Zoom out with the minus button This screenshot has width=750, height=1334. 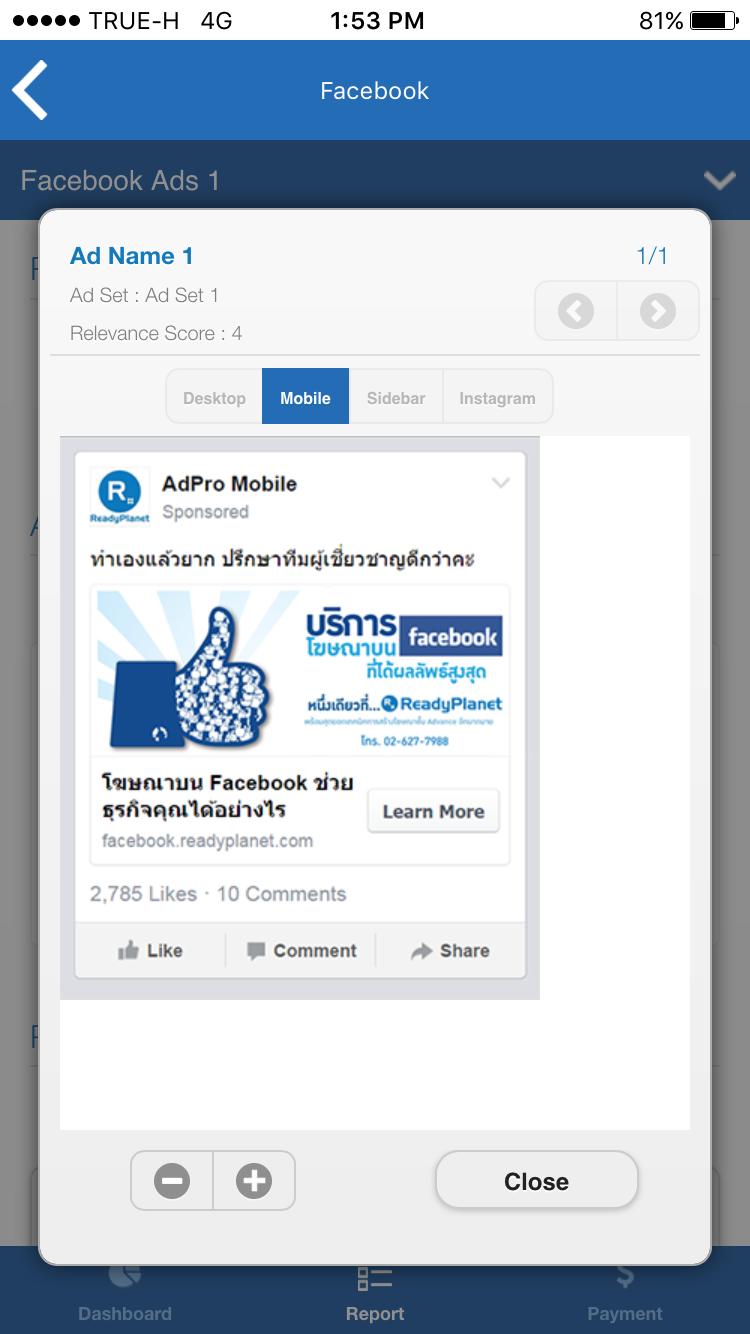click(x=172, y=1181)
